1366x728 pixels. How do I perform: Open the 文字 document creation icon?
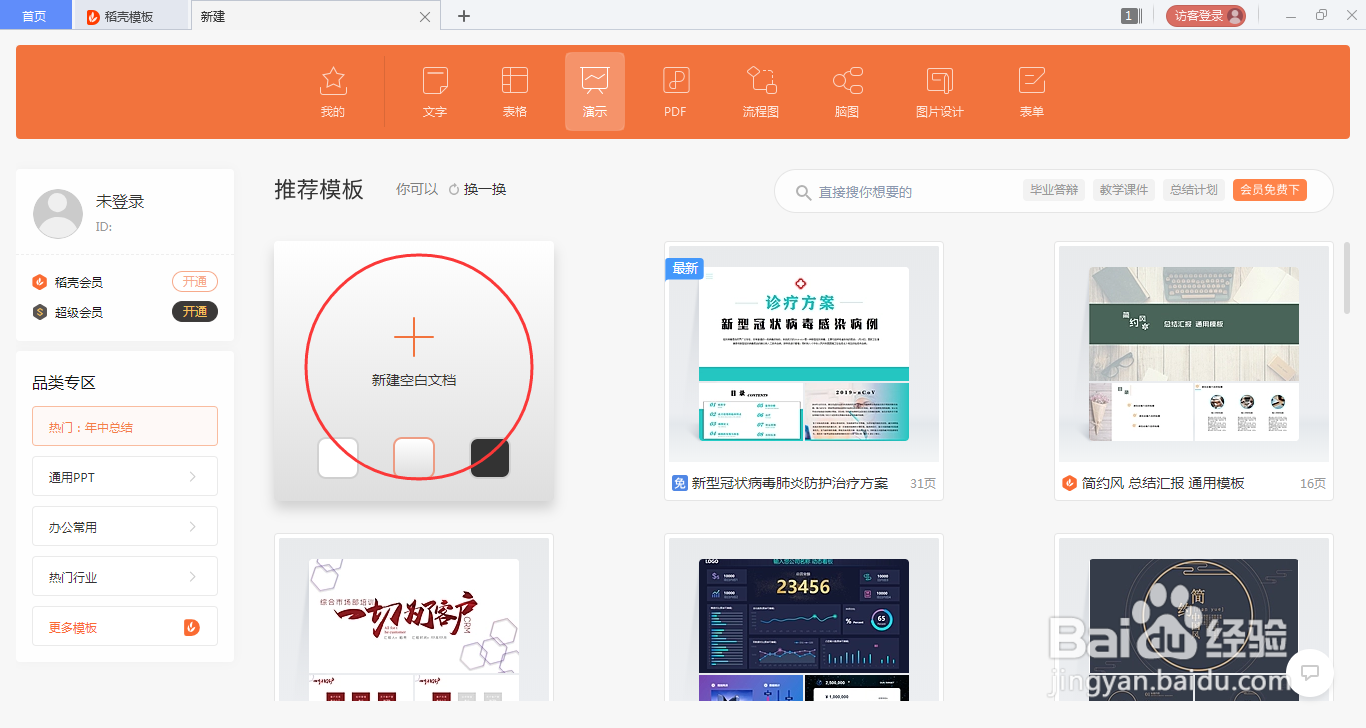click(x=434, y=91)
